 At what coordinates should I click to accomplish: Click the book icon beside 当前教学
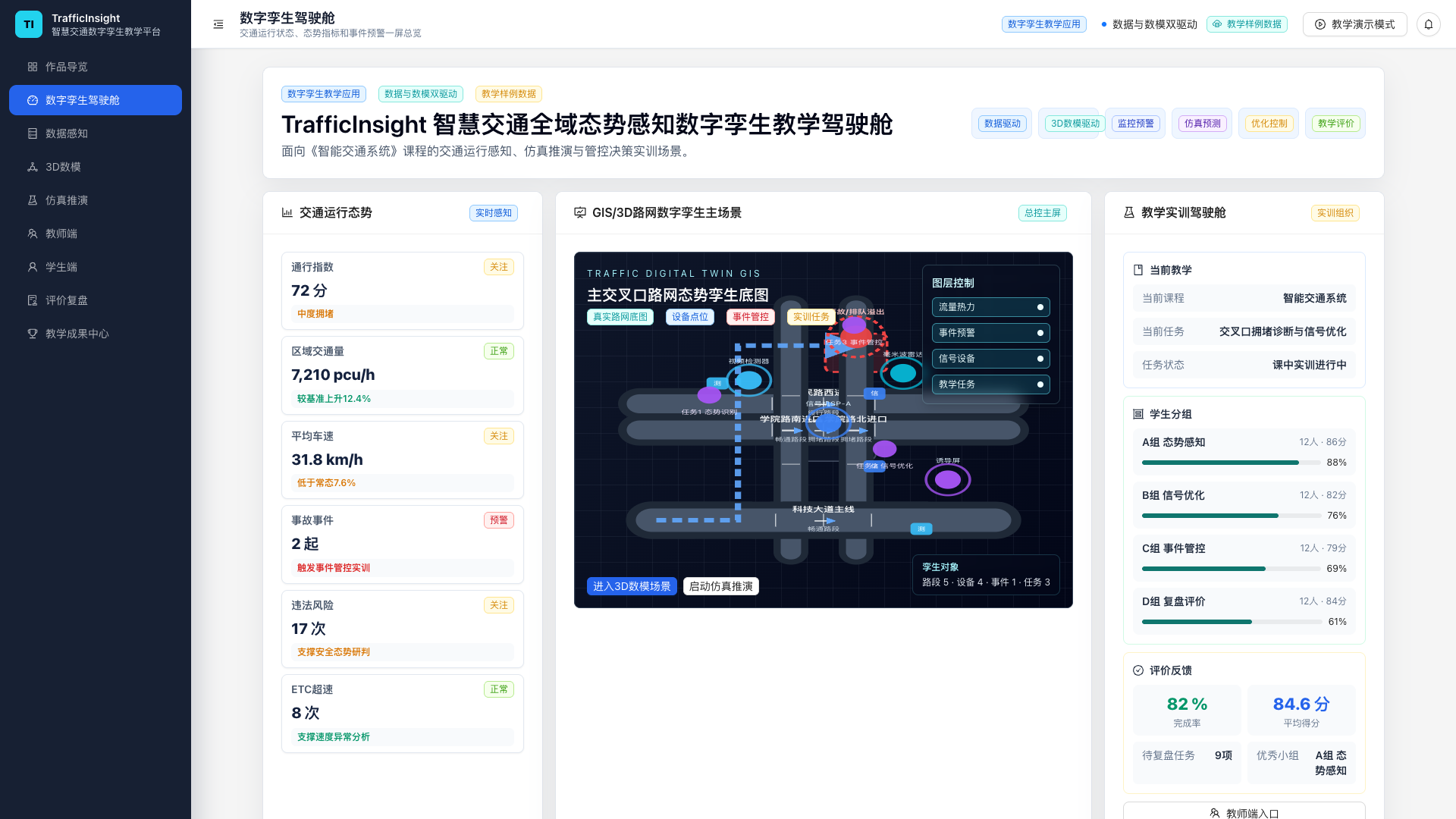[x=1137, y=270]
